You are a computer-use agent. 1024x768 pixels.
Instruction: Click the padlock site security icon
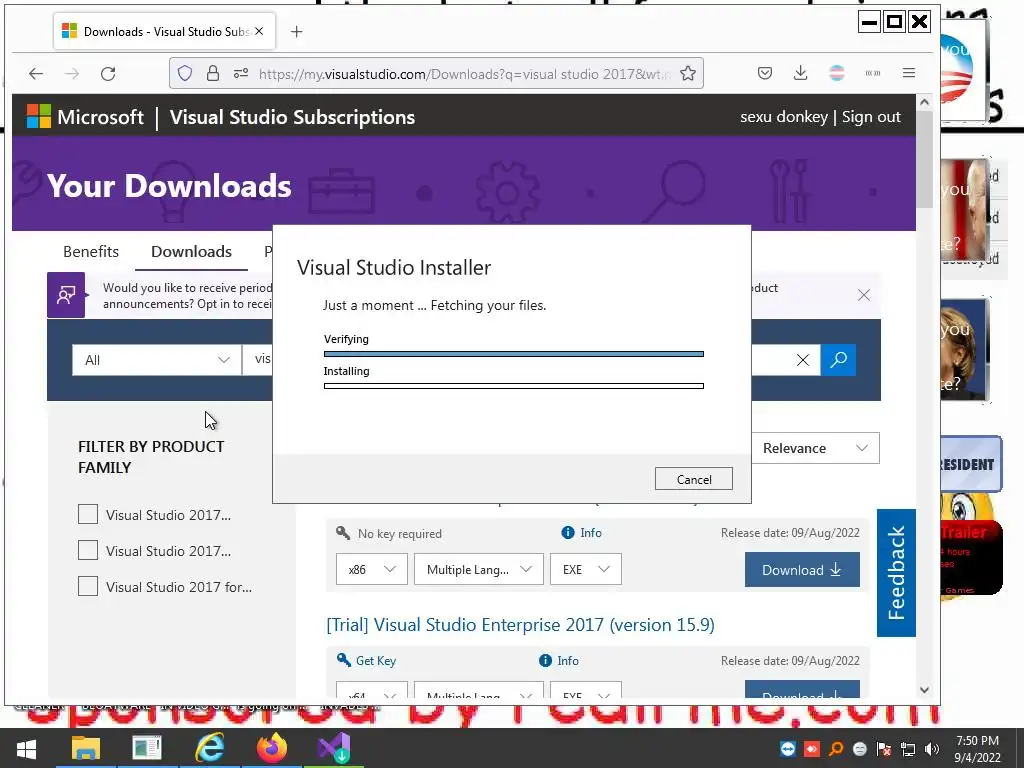(x=213, y=73)
